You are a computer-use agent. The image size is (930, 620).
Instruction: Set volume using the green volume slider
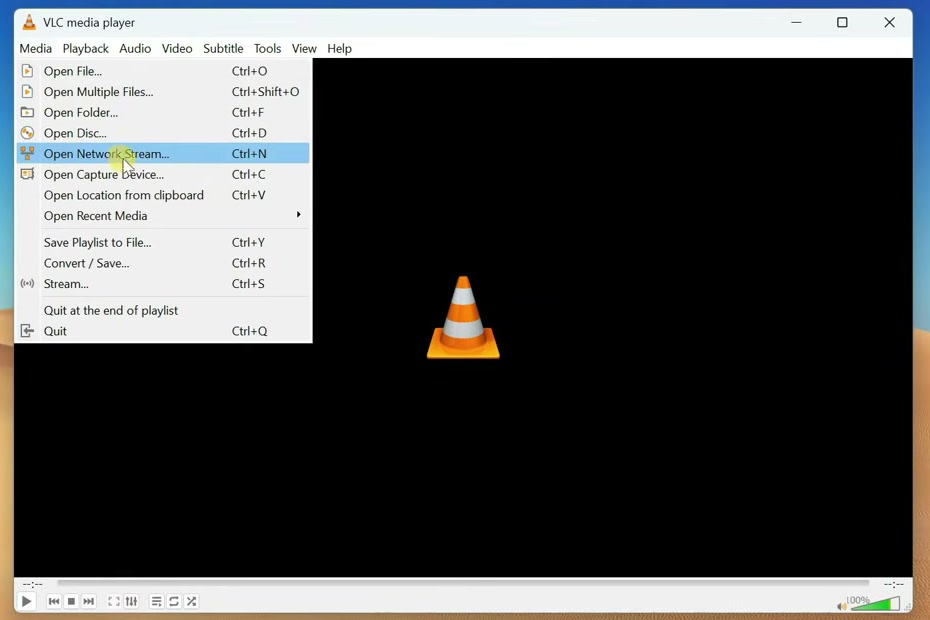click(x=875, y=604)
